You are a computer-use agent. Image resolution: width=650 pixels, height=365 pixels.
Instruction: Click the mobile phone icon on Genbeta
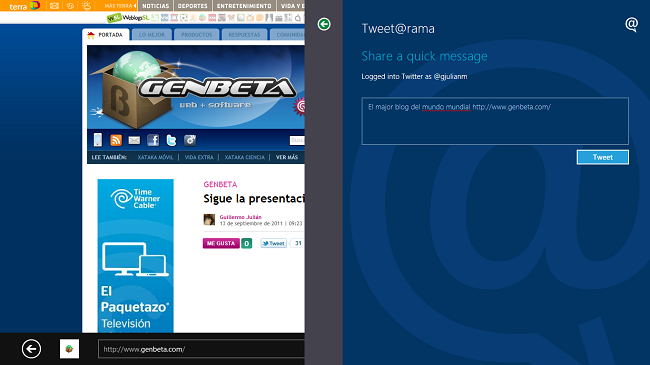click(98, 140)
